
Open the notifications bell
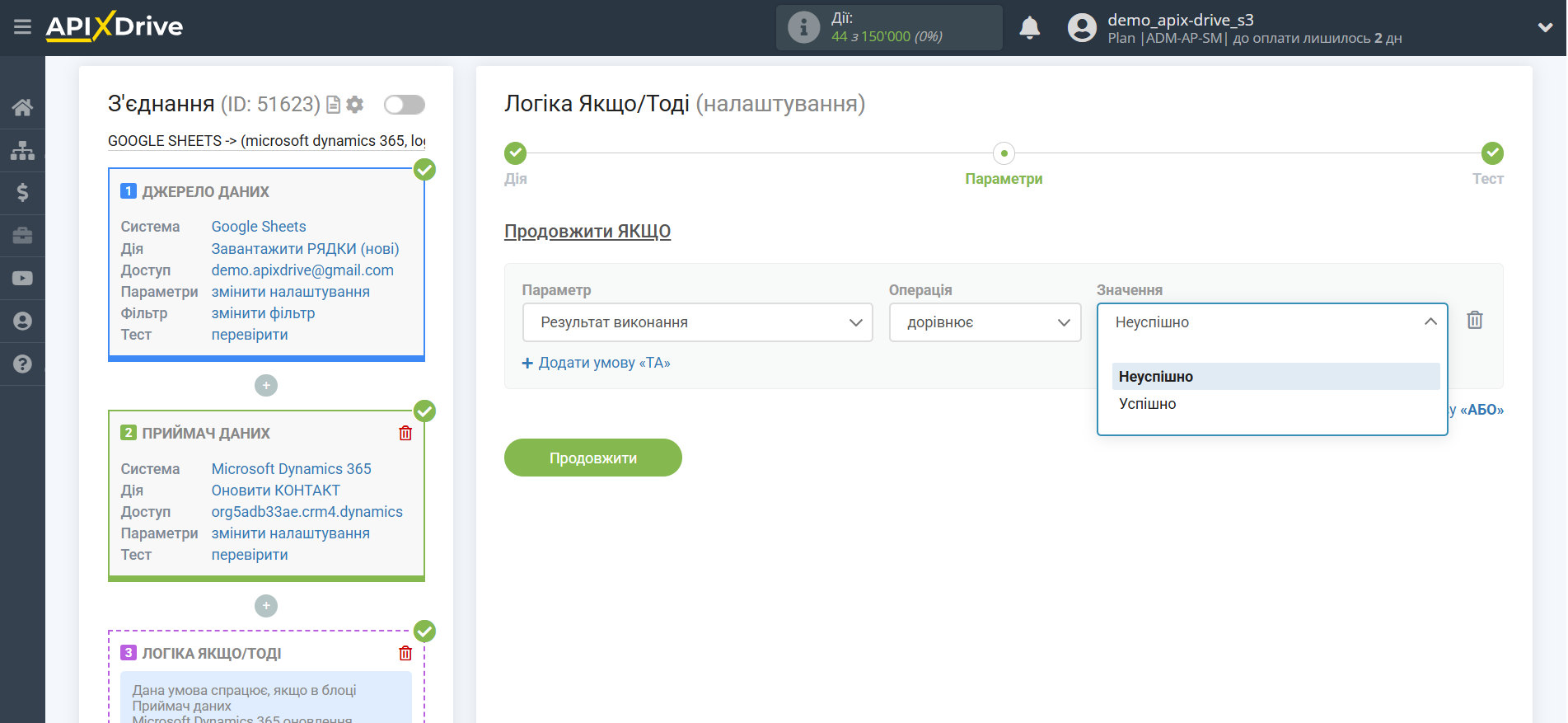1029,28
